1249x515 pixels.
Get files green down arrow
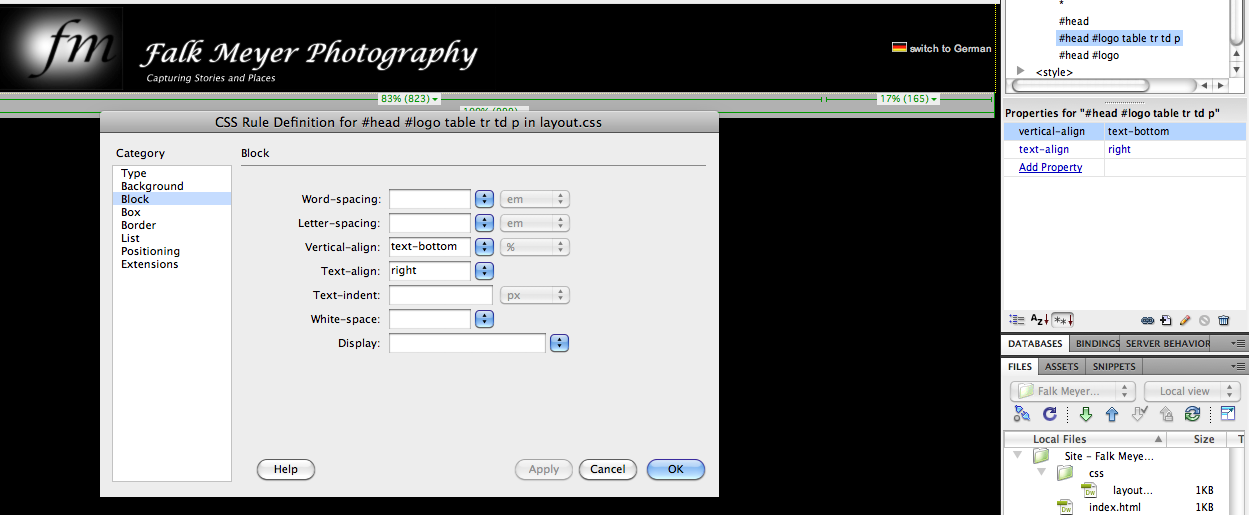pyautogui.click(x=1086, y=414)
